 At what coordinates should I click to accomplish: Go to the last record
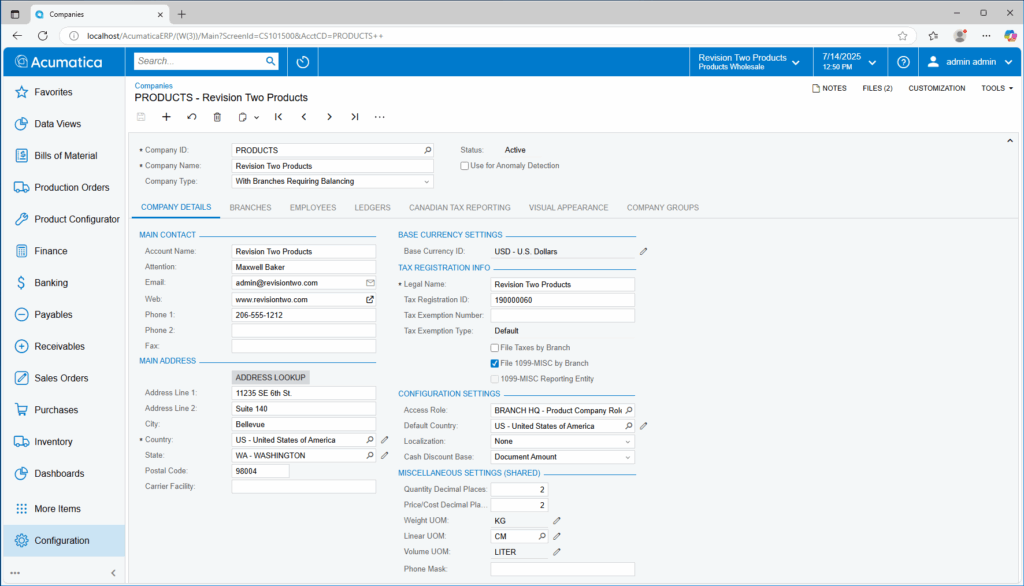pos(355,117)
